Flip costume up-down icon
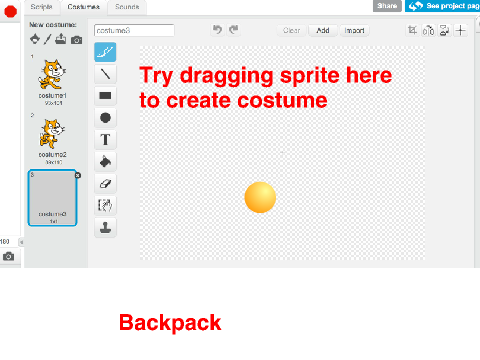 [444, 30]
